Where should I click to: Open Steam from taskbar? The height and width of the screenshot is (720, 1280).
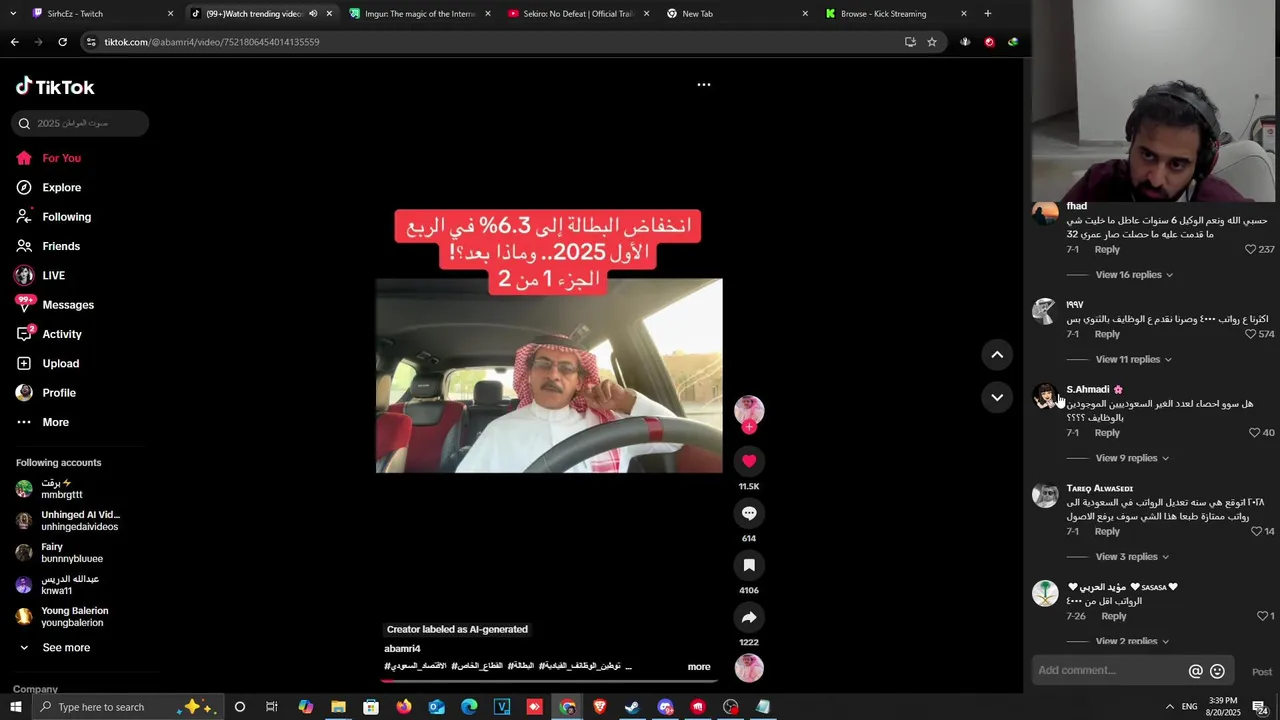pos(632,707)
